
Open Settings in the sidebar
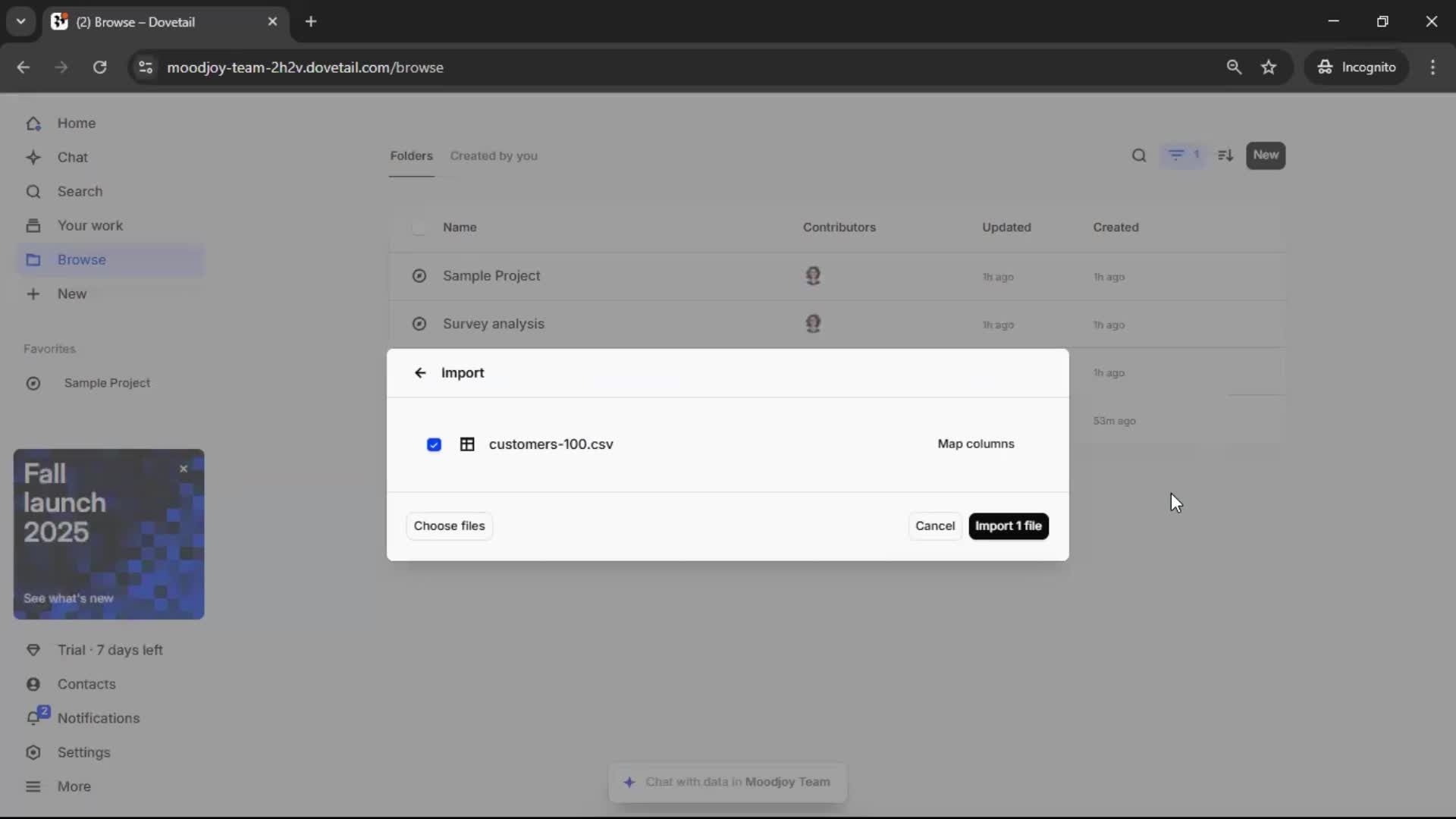click(x=83, y=752)
